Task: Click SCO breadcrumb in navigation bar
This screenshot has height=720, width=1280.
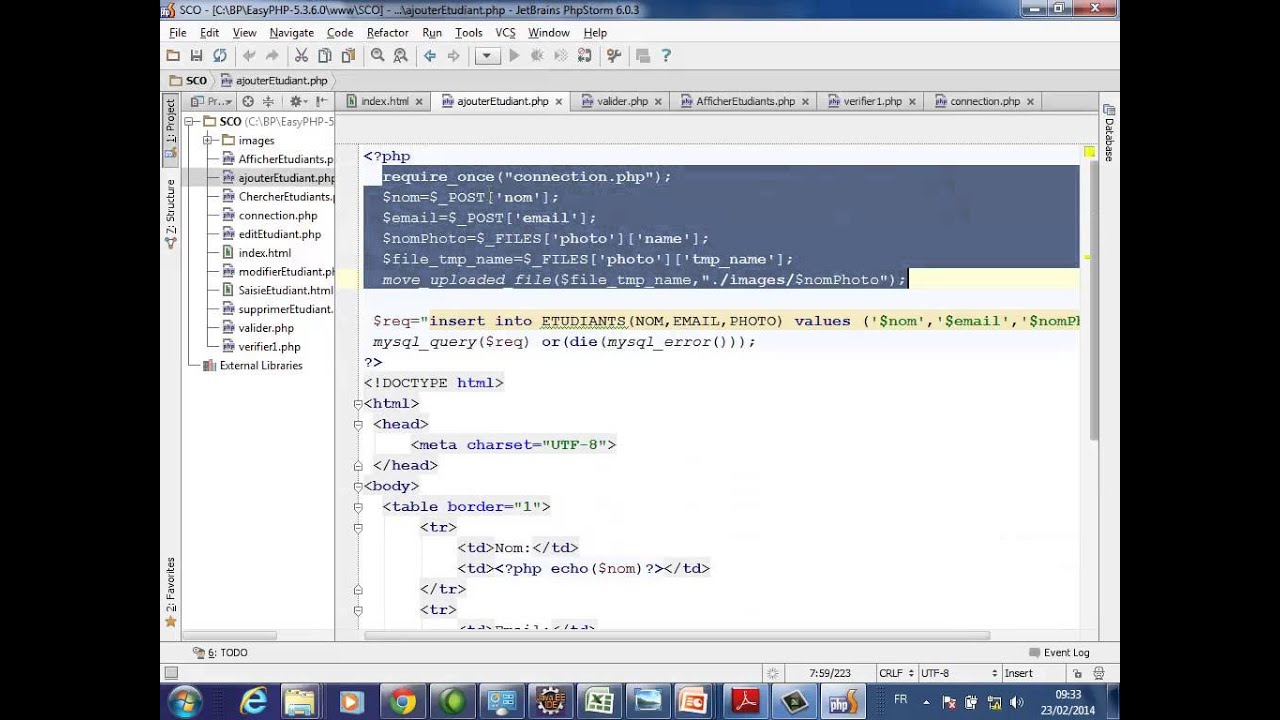Action: click(x=188, y=80)
